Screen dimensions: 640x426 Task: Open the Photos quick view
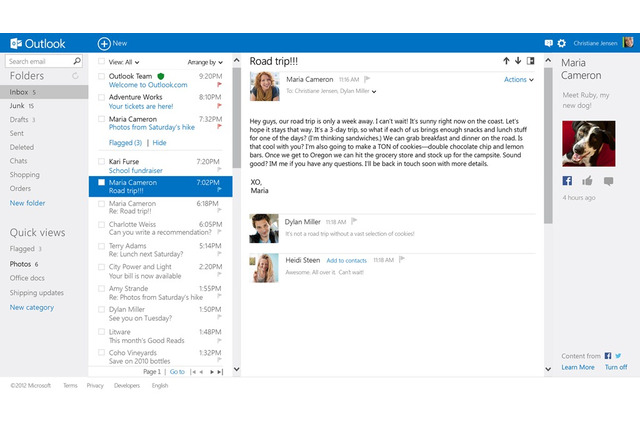coord(21,264)
